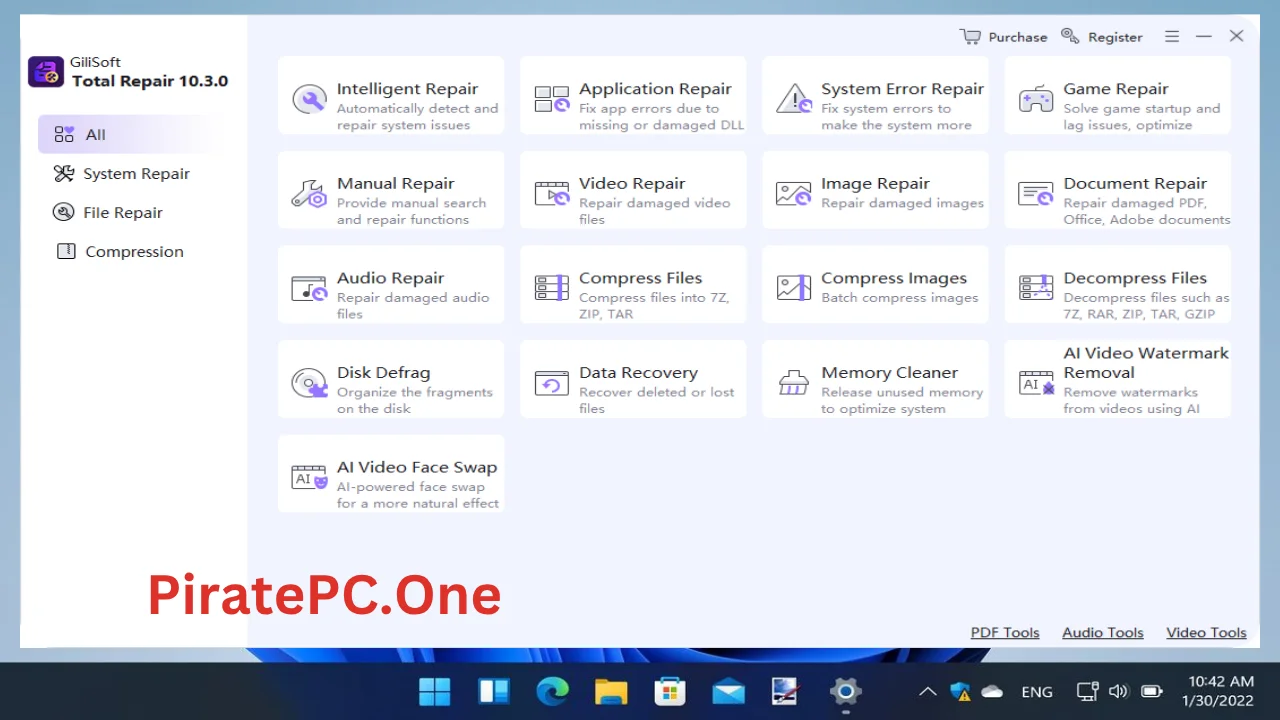The image size is (1280, 720).
Task: Select the System Error Repair warning icon
Action: [794, 99]
